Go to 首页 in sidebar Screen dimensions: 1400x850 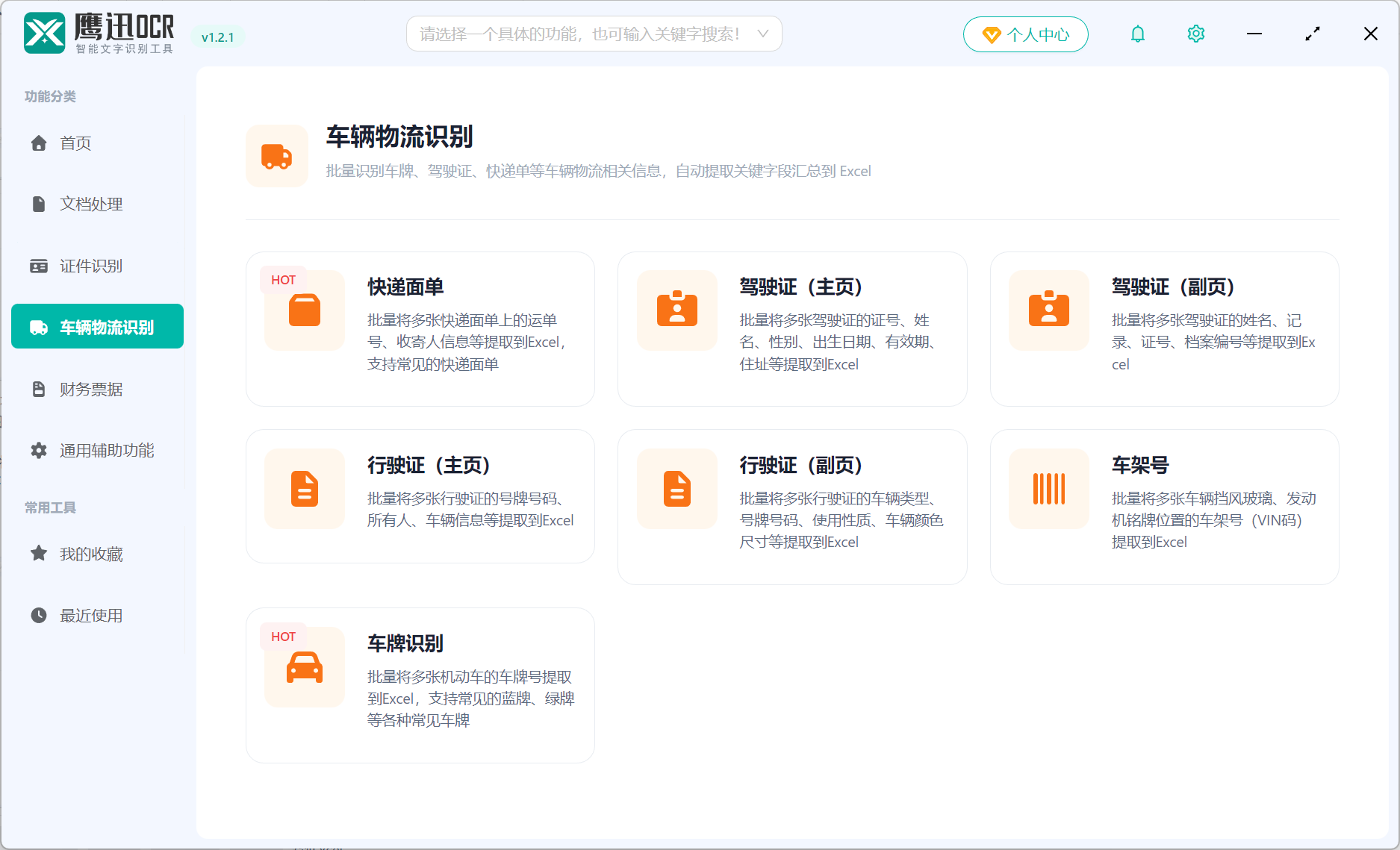(97, 143)
